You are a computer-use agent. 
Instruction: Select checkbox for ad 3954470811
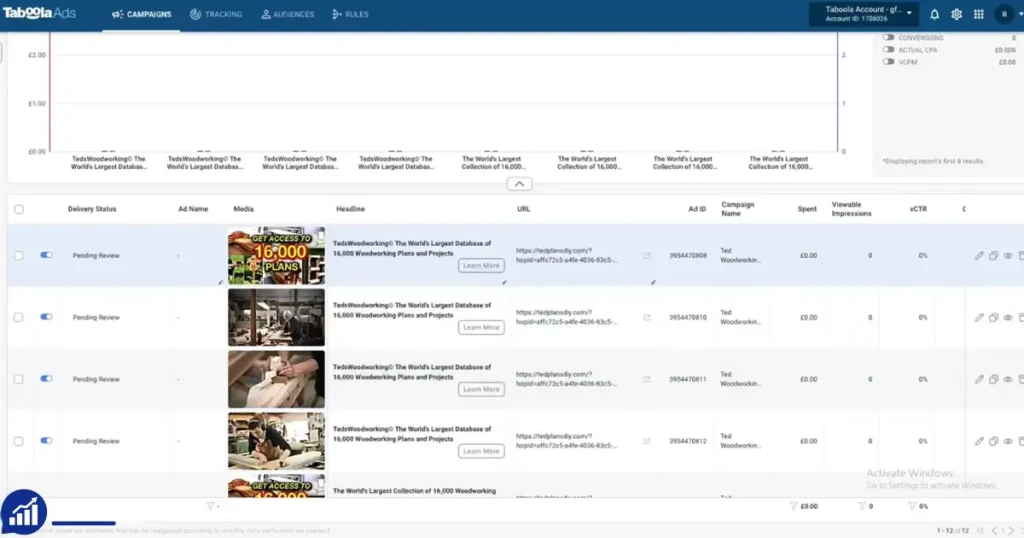(x=19, y=379)
